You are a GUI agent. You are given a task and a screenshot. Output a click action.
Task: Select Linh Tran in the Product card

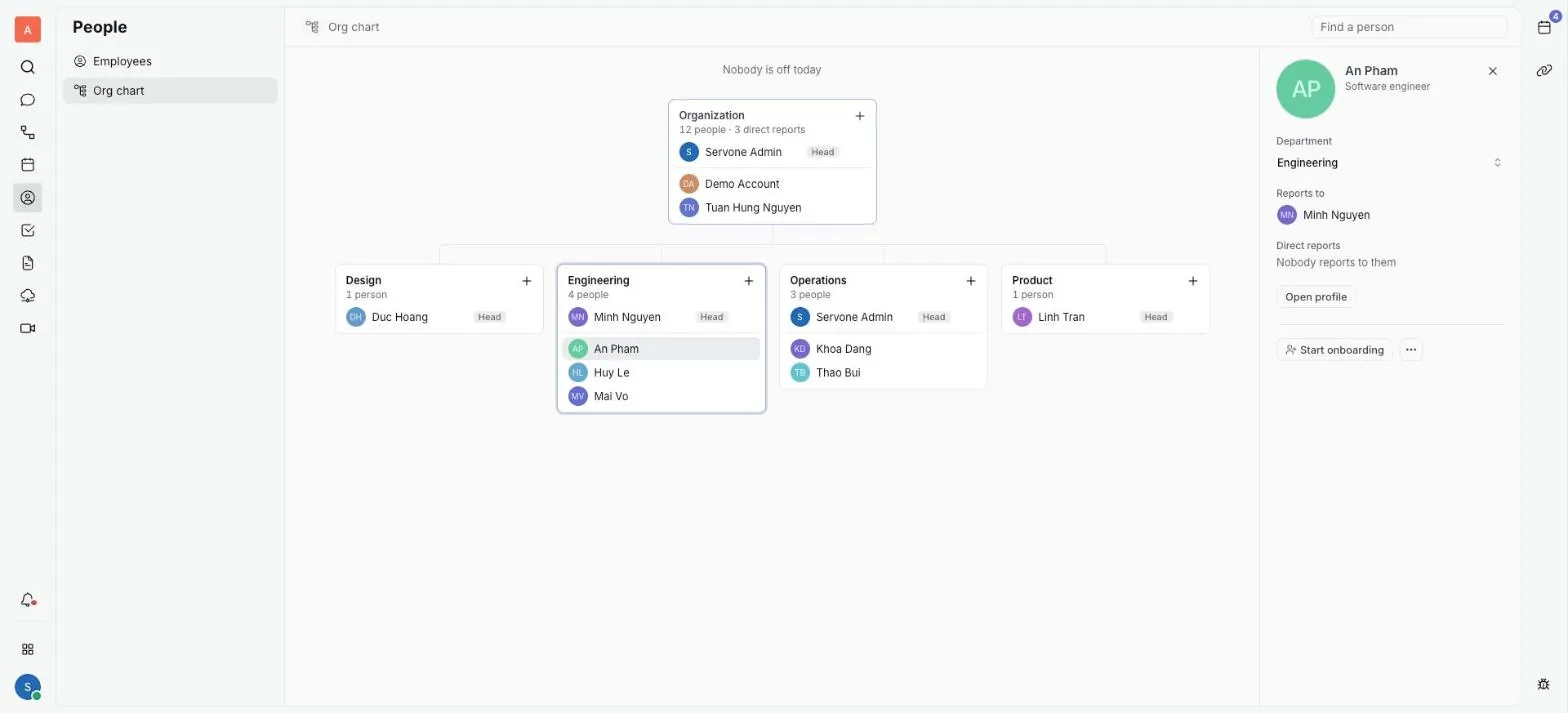[1105, 317]
